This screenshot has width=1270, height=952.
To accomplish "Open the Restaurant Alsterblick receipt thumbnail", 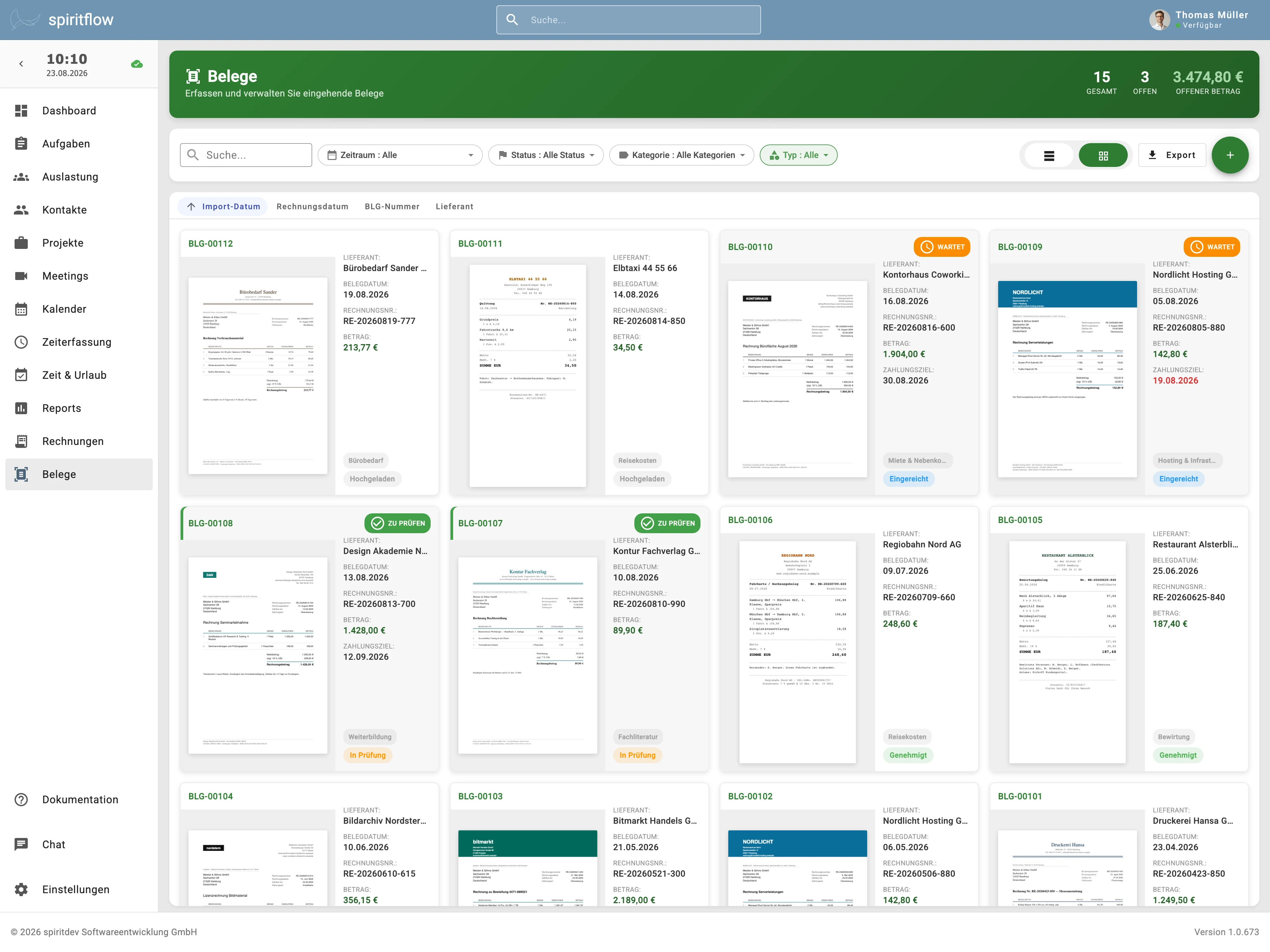I will tap(1067, 652).
